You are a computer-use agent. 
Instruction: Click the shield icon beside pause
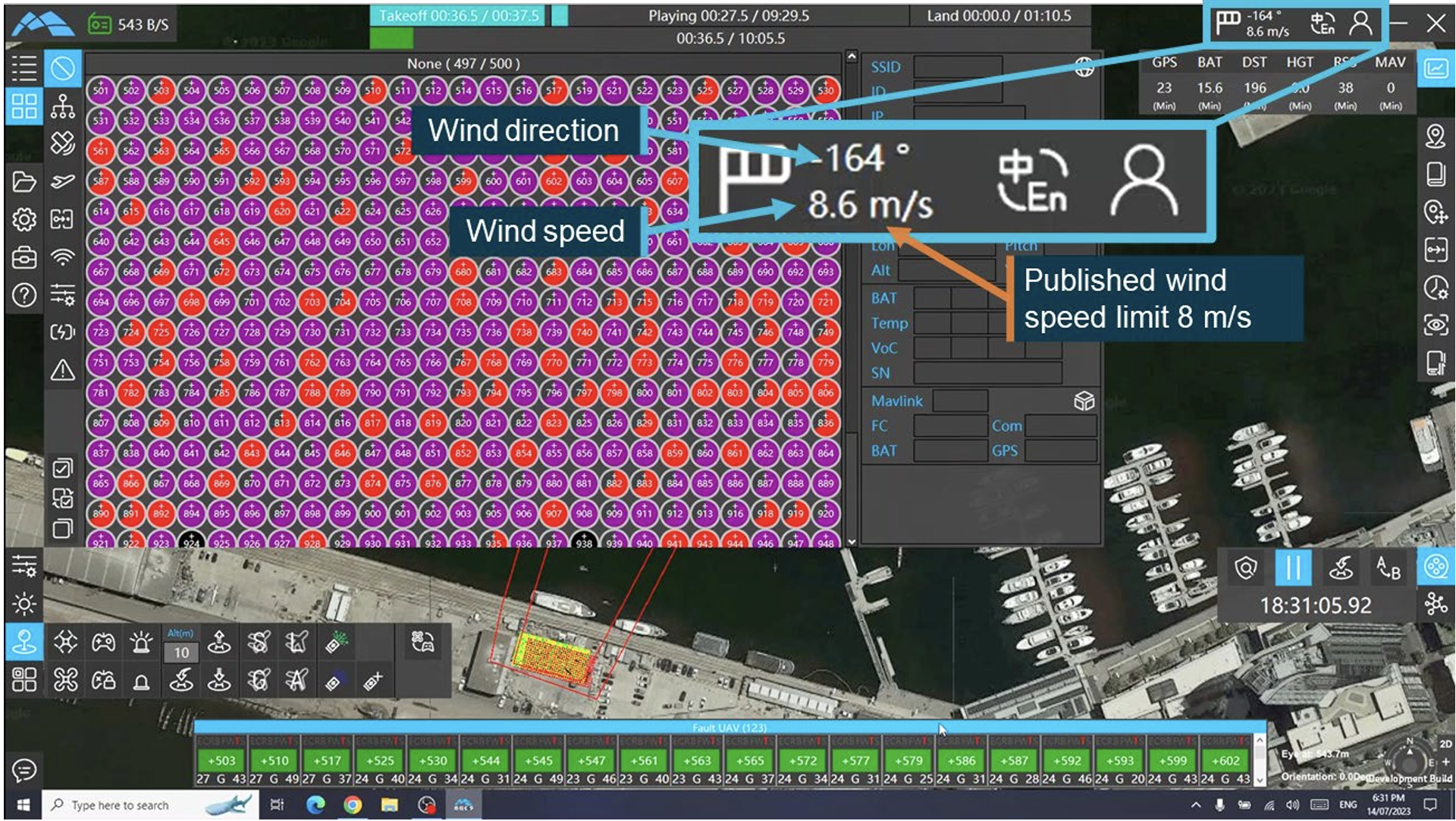coord(1246,568)
